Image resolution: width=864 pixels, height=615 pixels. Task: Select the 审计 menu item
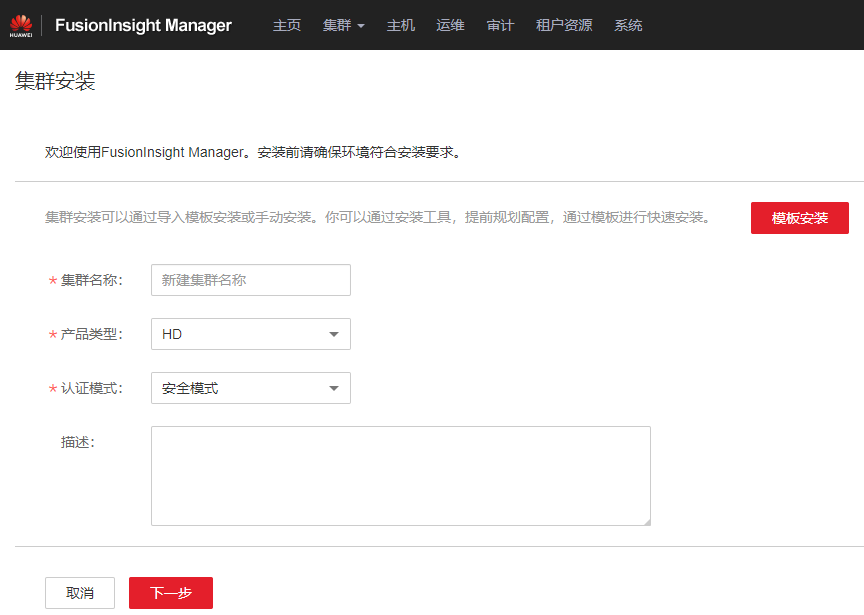coord(500,25)
